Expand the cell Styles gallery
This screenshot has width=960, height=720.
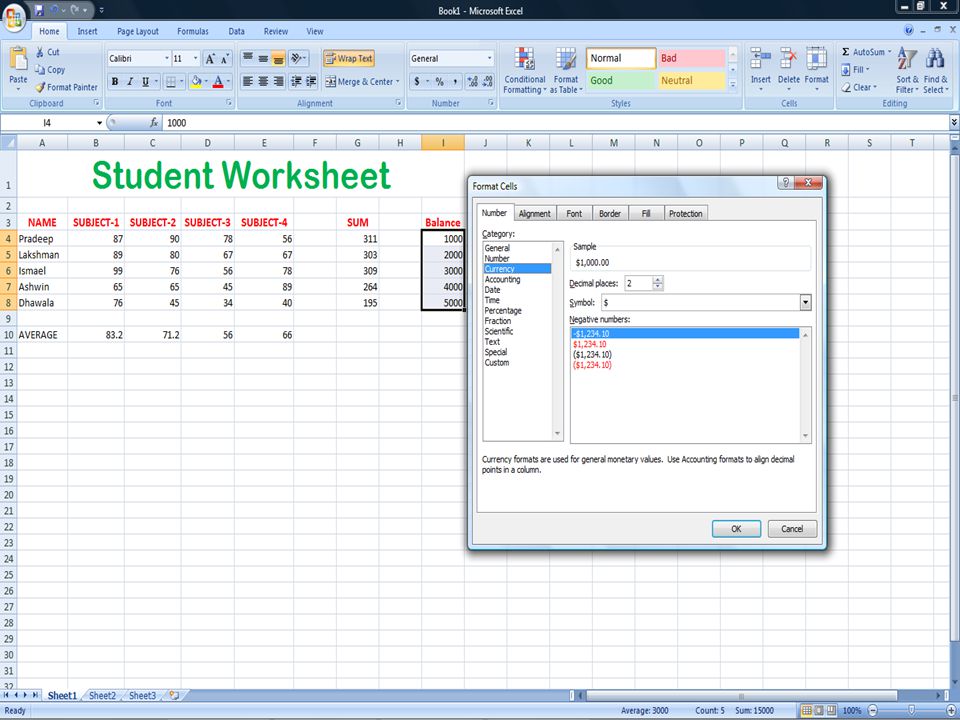732,85
